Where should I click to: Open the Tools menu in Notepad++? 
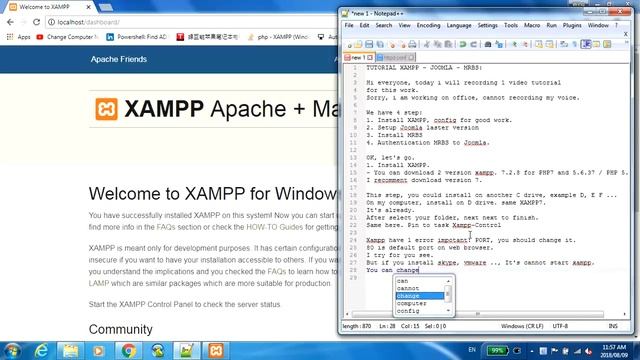pos(511,25)
